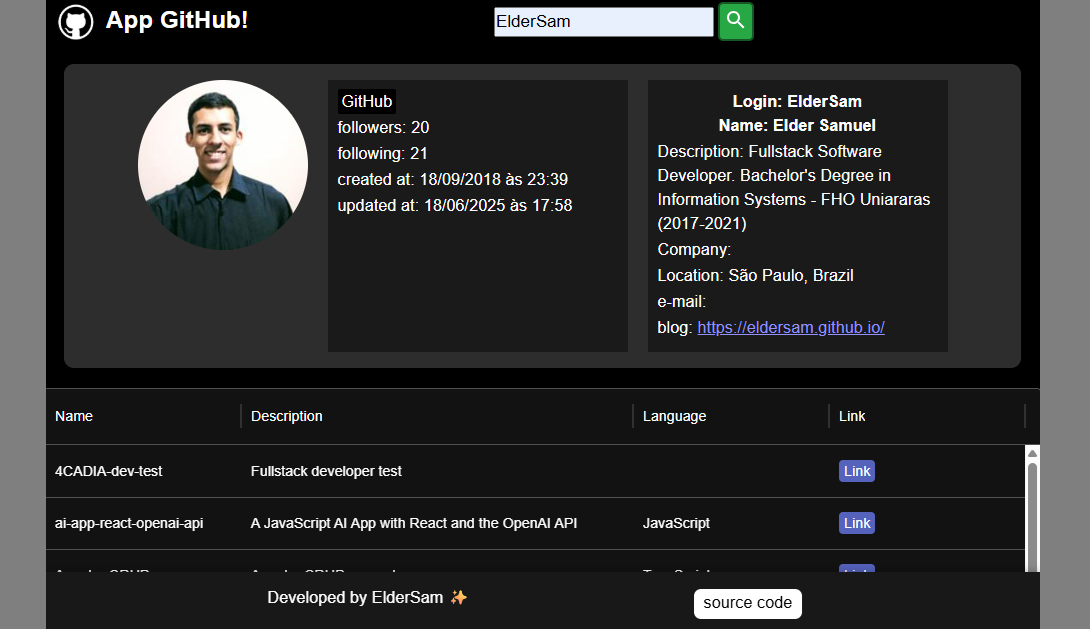Click the App GitHub! title
1090x629 pixels.
tap(177, 20)
